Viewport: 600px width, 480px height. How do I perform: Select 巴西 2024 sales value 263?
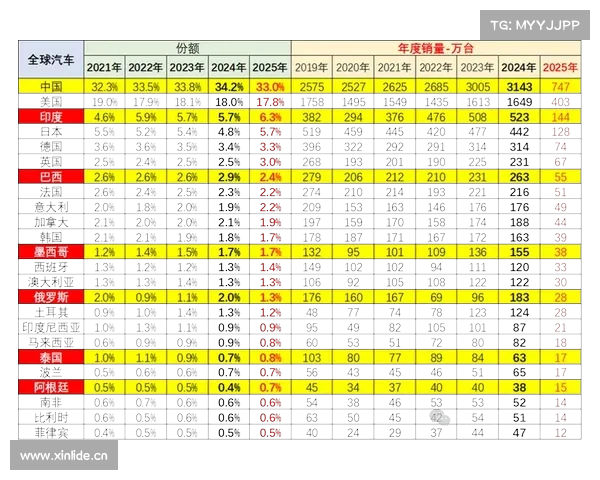coord(519,177)
